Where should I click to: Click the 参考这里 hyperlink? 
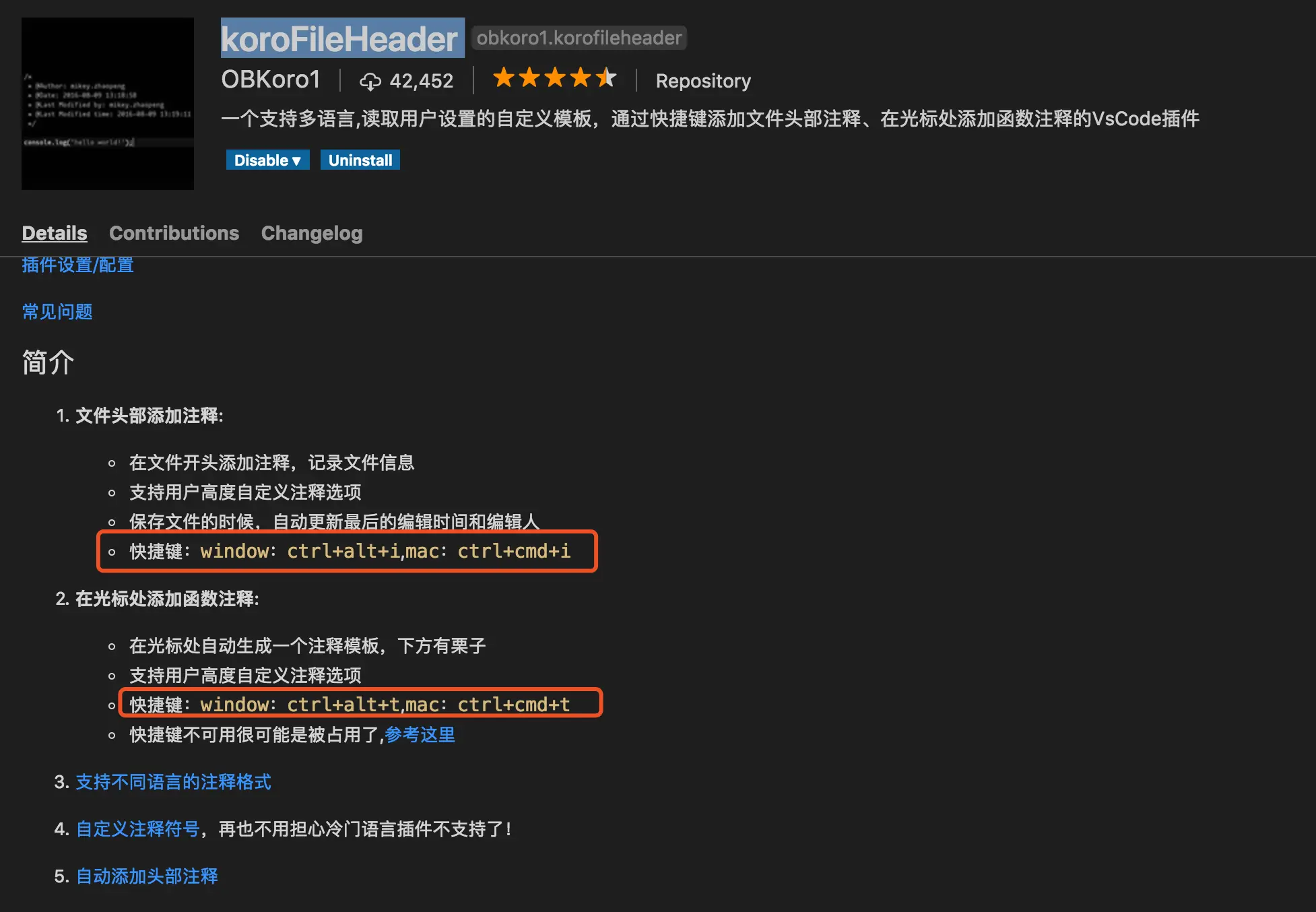click(420, 735)
